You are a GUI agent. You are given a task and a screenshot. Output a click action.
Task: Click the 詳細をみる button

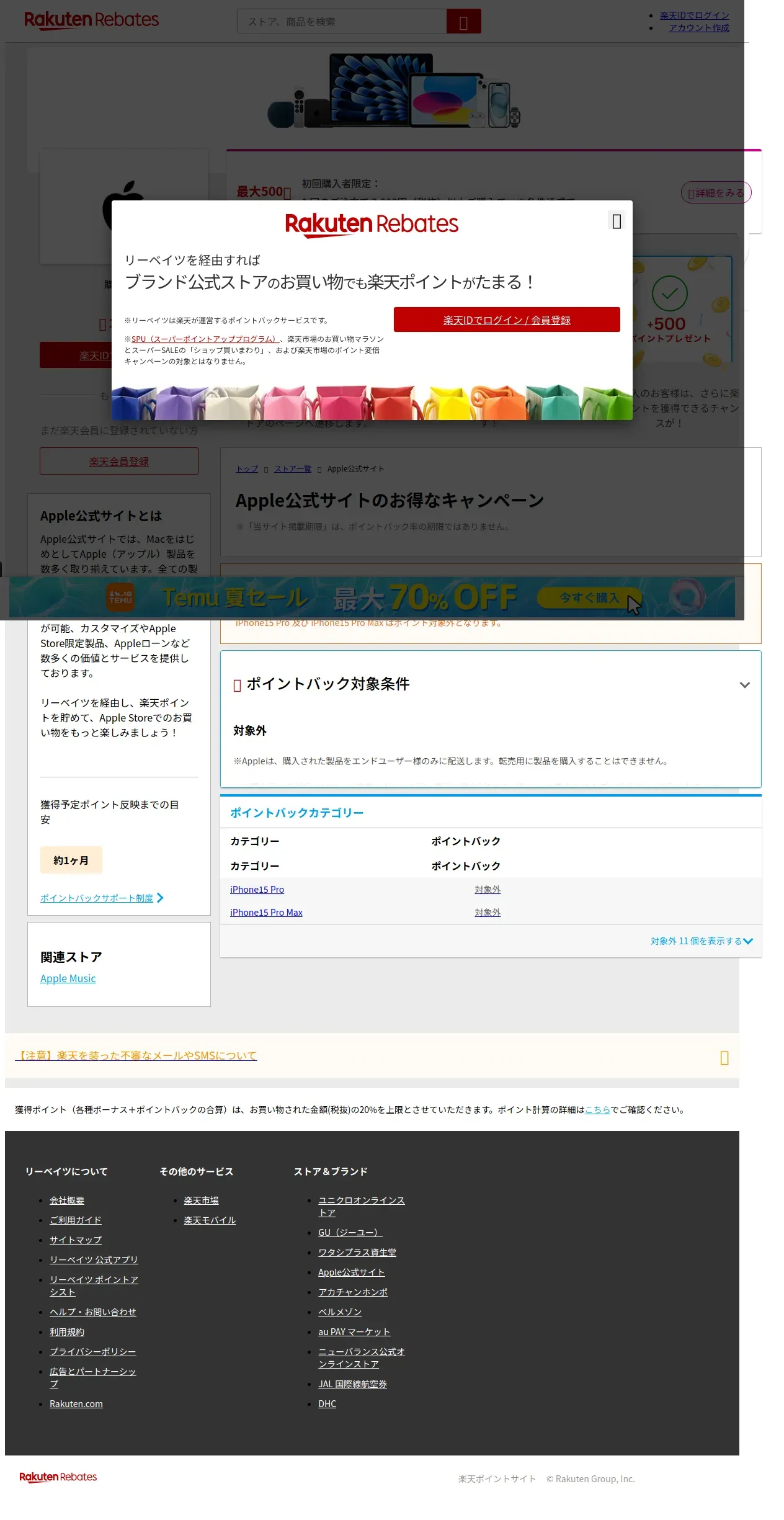pos(716,193)
